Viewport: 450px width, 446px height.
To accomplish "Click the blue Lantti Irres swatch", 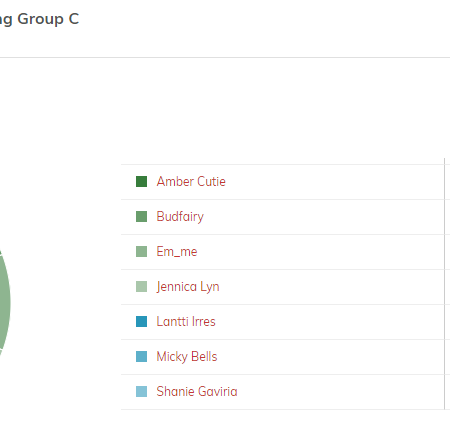I will (x=141, y=322).
